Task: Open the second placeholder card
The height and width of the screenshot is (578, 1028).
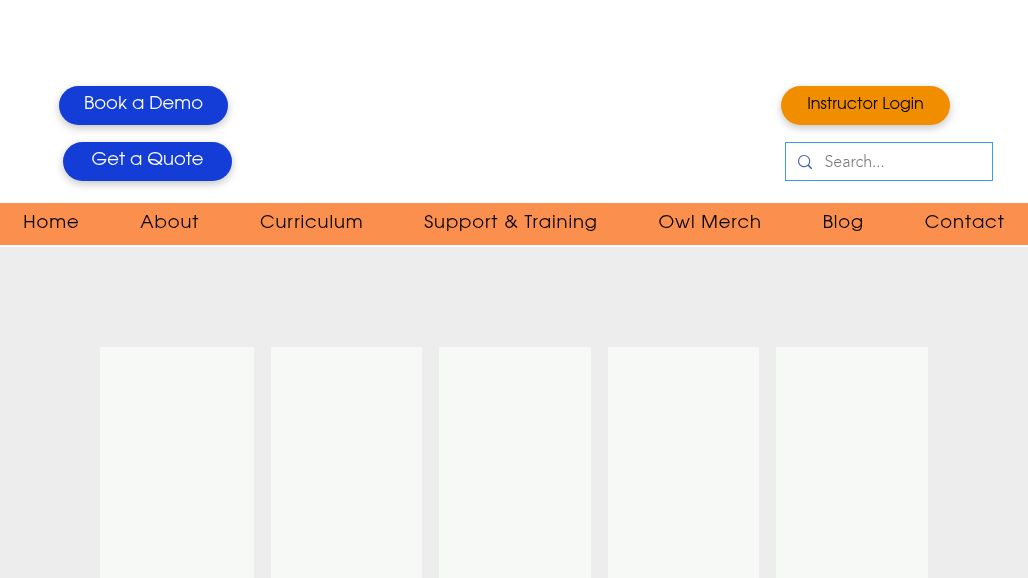Action: click(346, 461)
